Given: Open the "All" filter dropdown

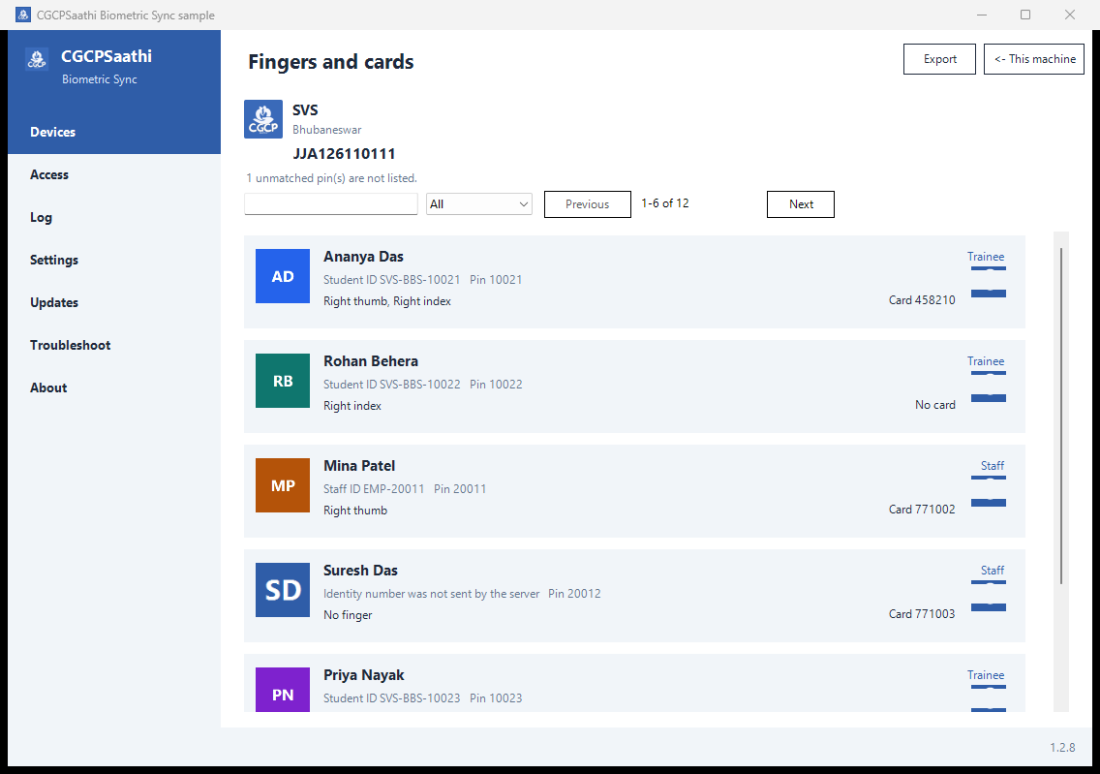Looking at the screenshot, I should [479, 204].
